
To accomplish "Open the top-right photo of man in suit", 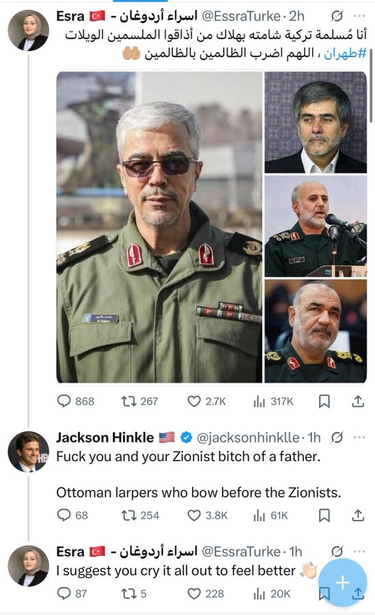I will pos(316,122).
